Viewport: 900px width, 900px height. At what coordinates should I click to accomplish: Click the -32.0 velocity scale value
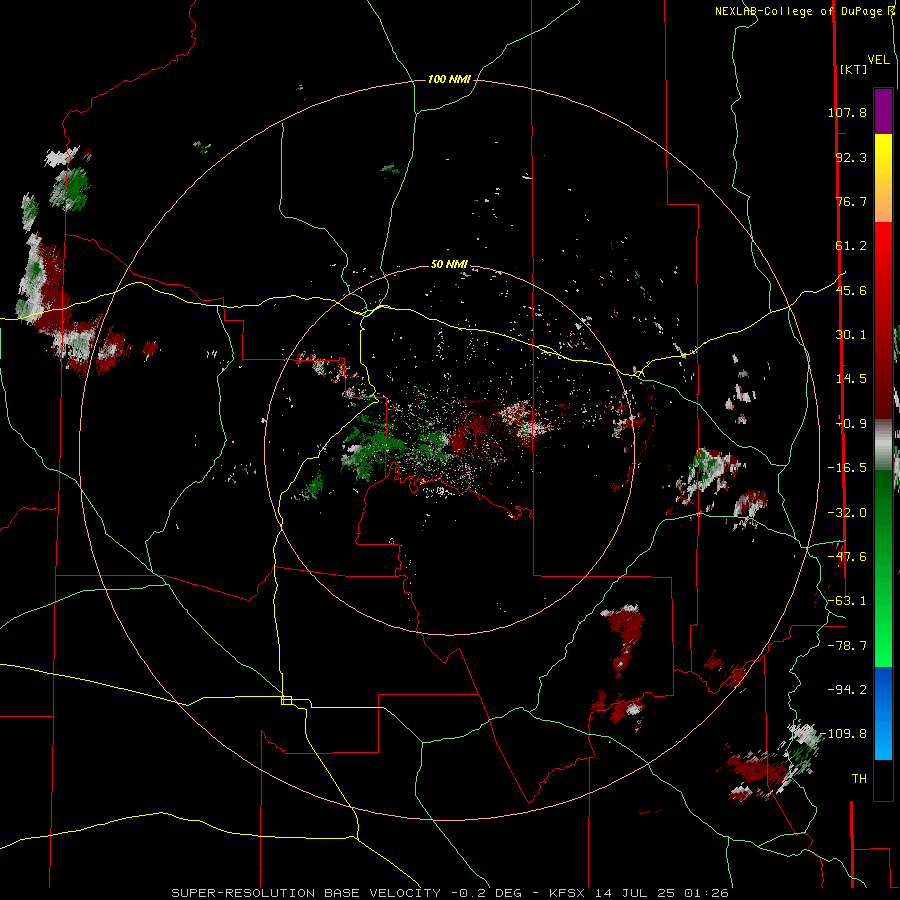click(x=847, y=513)
